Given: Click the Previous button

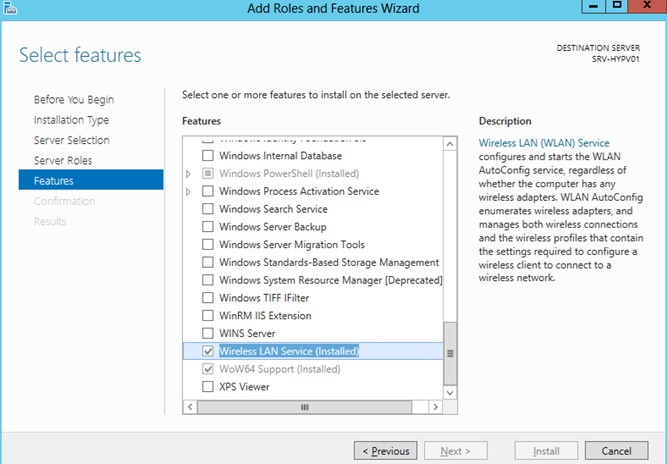Looking at the screenshot, I should [x=385, y=451].
